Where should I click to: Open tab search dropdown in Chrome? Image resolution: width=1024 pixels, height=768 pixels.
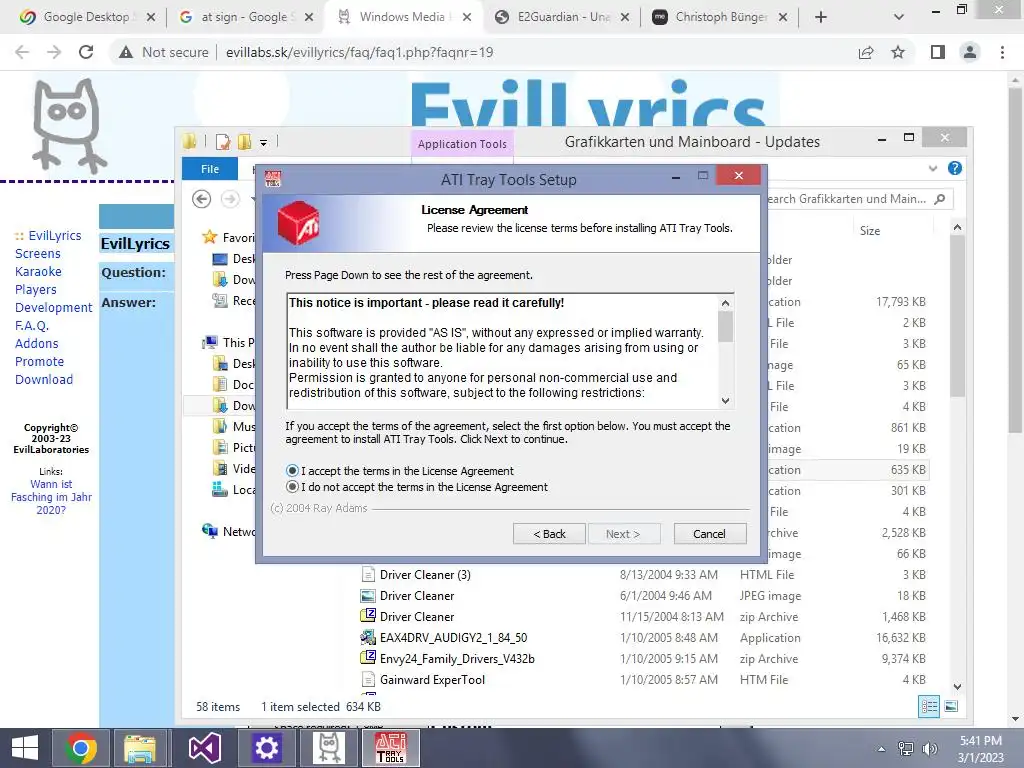(x=899, y=17)
